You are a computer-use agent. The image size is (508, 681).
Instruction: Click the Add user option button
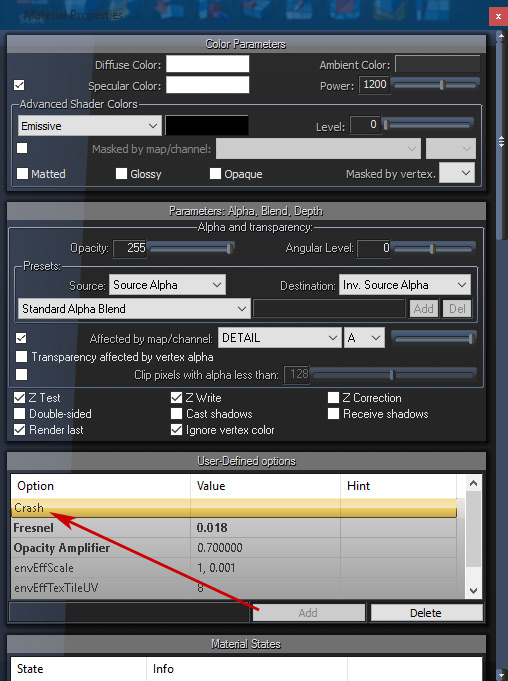click(308, 613)
